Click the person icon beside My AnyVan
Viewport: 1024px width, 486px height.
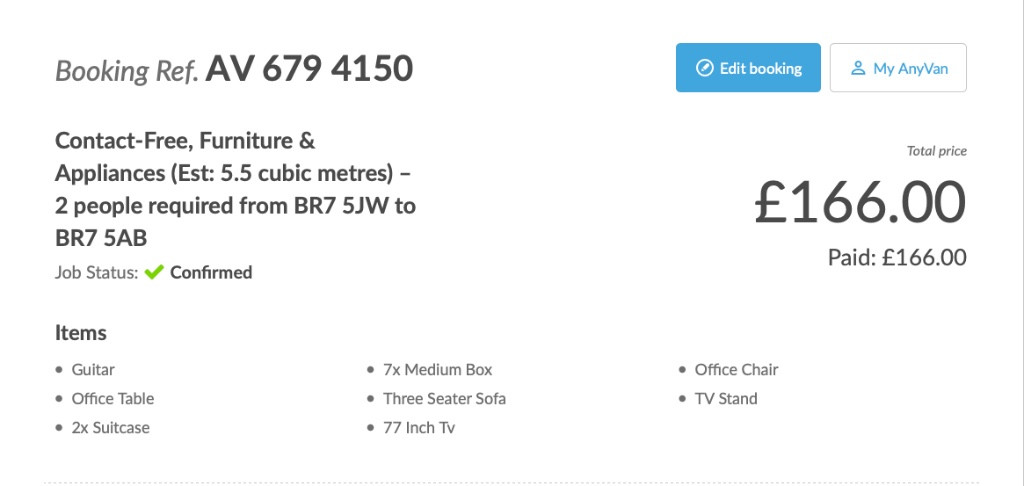(857, 68)
